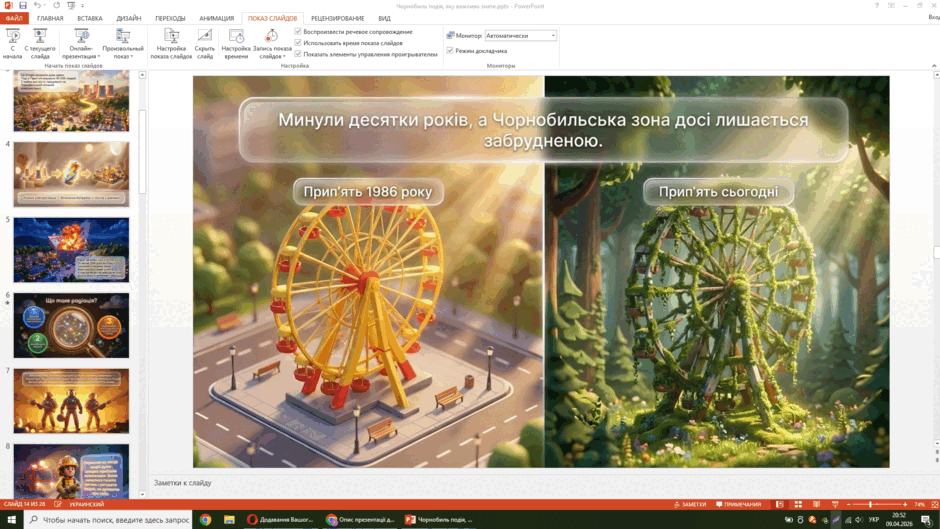This screenshot has width=940, height=529.
Task: Click start-from-beginning icon in Quick Access Toolbar
Action: click(71, 5)
